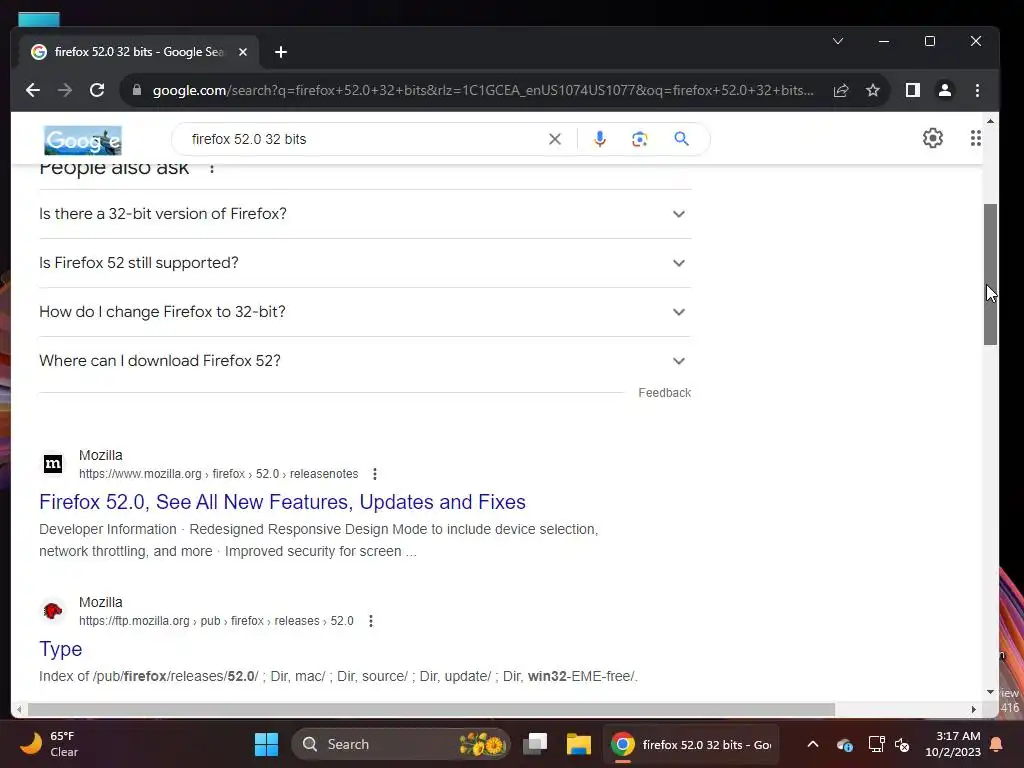Click Mozilla favicon of releasenotes result
Image resolution: width=1024 pixels, height=768 pixels.
click(53, 464)
